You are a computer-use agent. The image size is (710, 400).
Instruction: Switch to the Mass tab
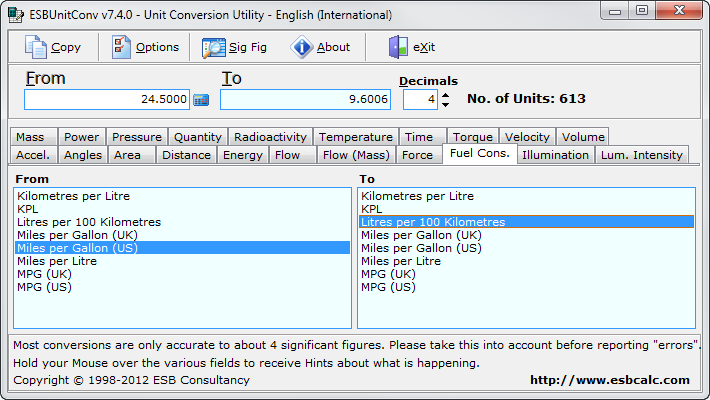[x=34, y=137]
